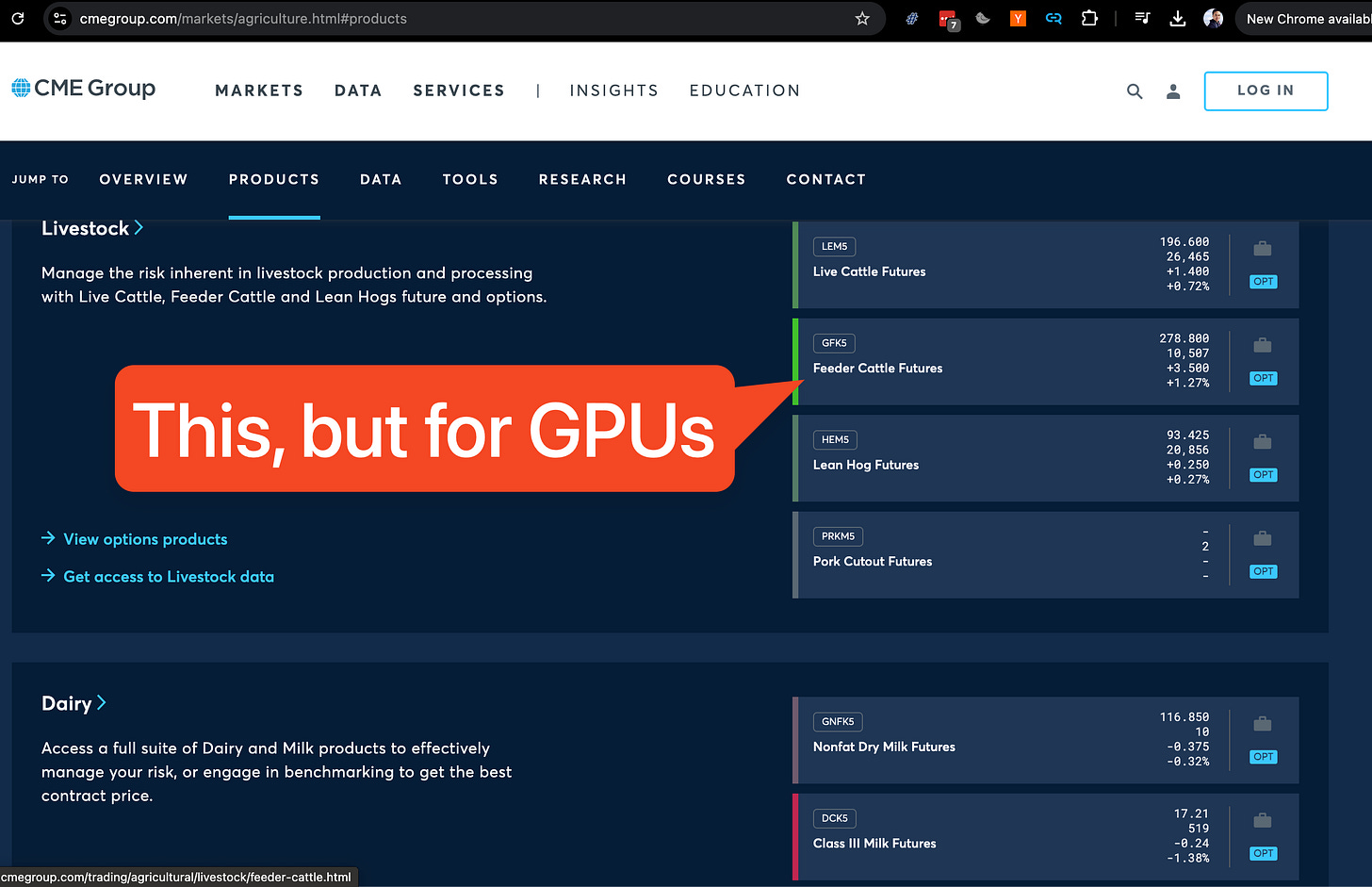
Task: Open the SERVICES main menu
Action: click(x=459, y=90)
